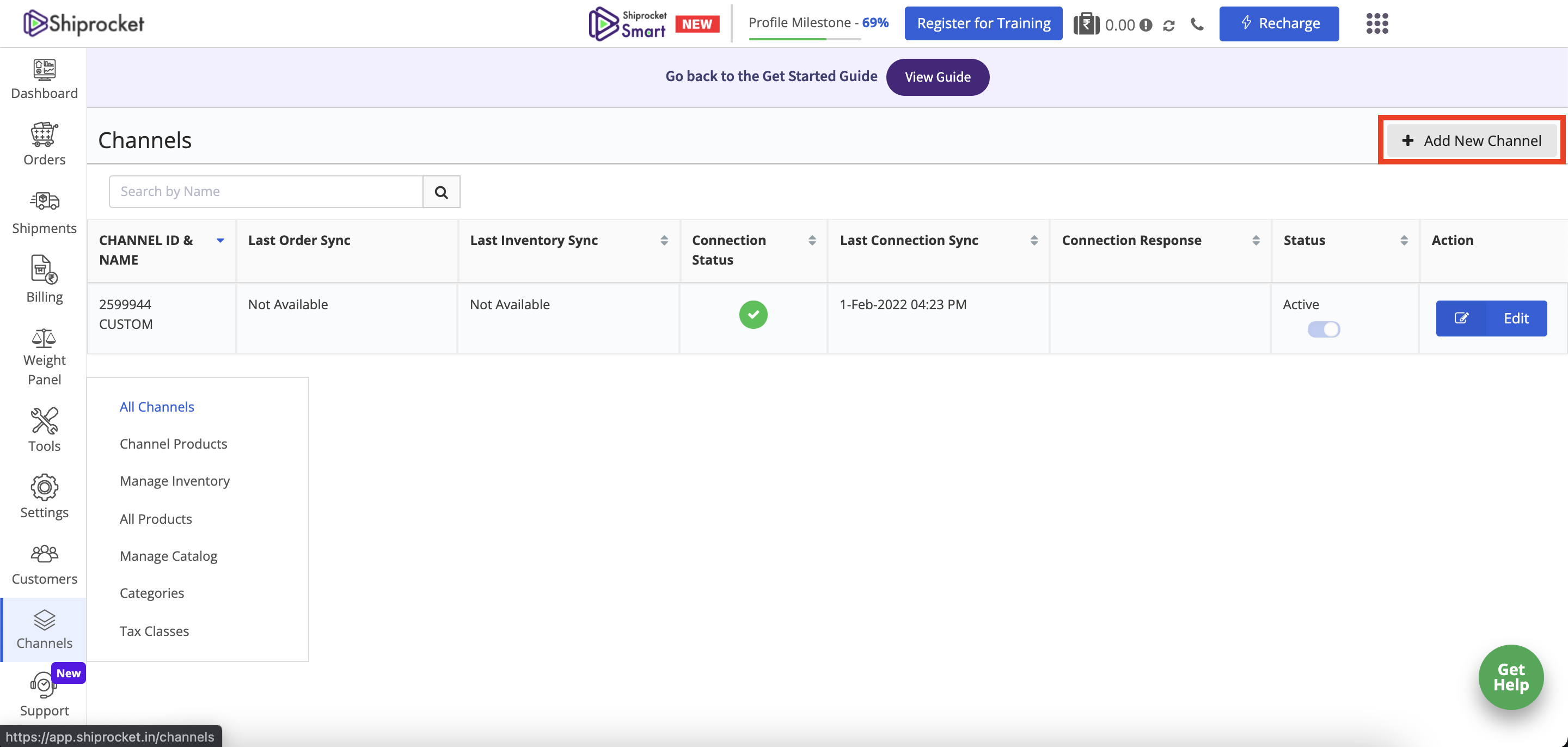The width and height of the screenshot is (1568, 747).
Task: Sort by Last Inventory Sync
Action: tap(664, 241)
